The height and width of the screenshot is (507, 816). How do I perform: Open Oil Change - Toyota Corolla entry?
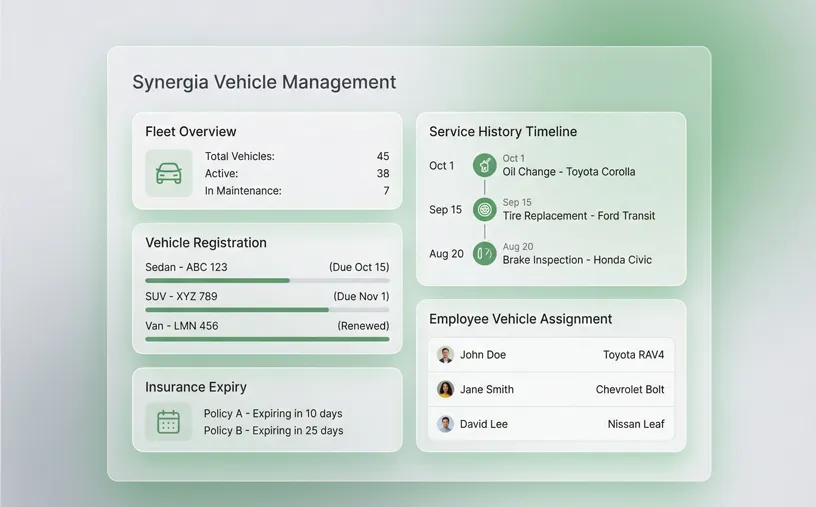coord(569,172)
